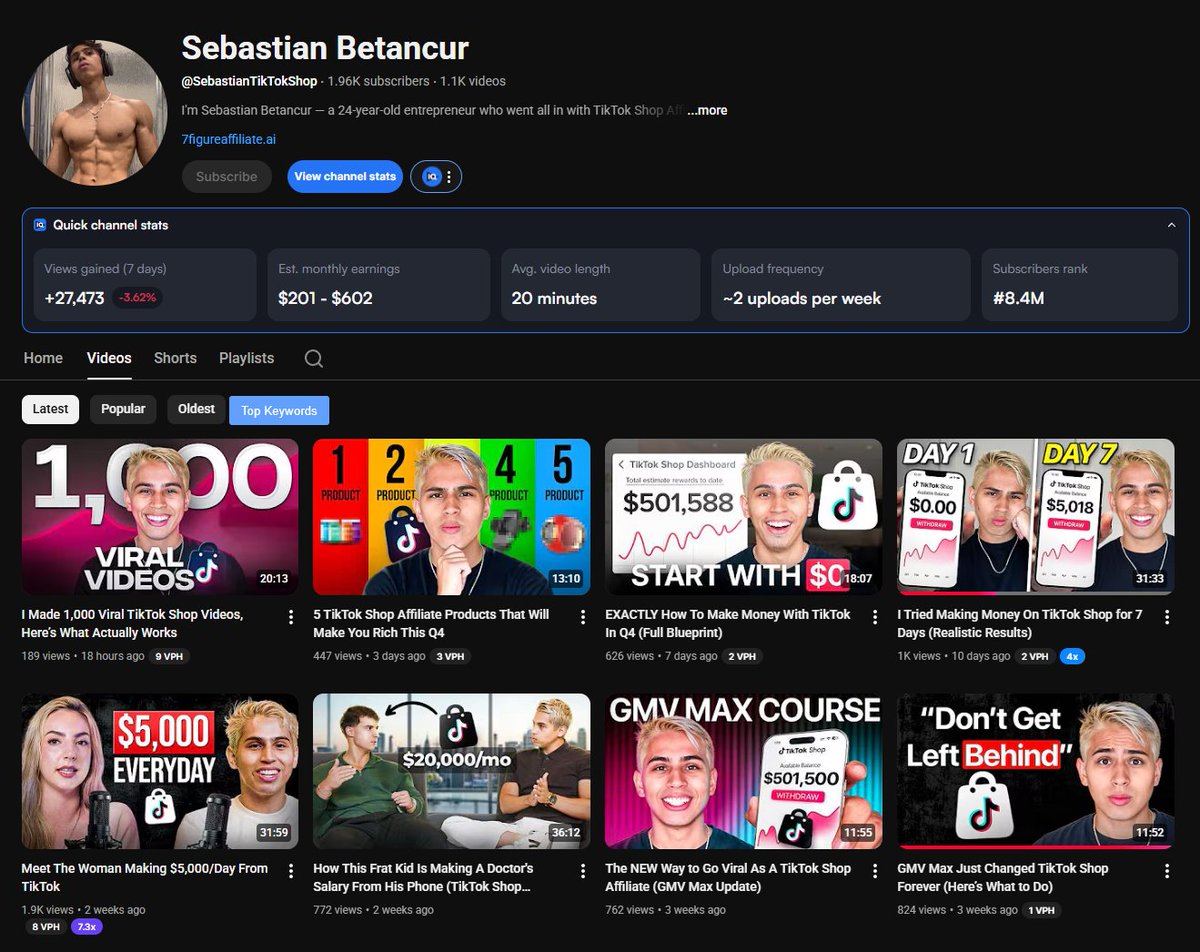Click title Meet The Woman Making $5,000/Day
1200x952 pixels.
tap(145, 877)
